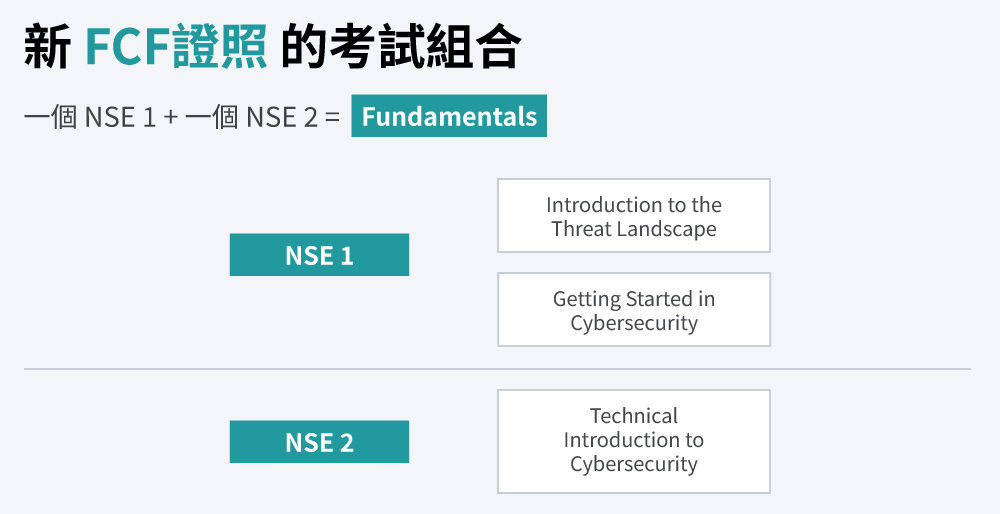
Task: Click the 一個 NSE 2 formula text
Action: tap(251, 117)
